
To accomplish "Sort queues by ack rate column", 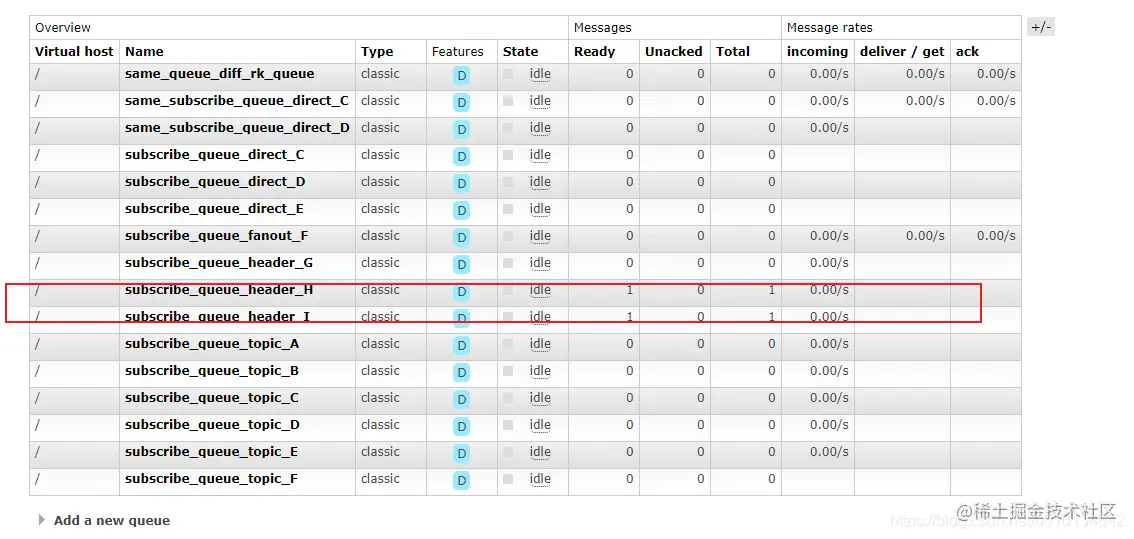I will click(967, 51).
